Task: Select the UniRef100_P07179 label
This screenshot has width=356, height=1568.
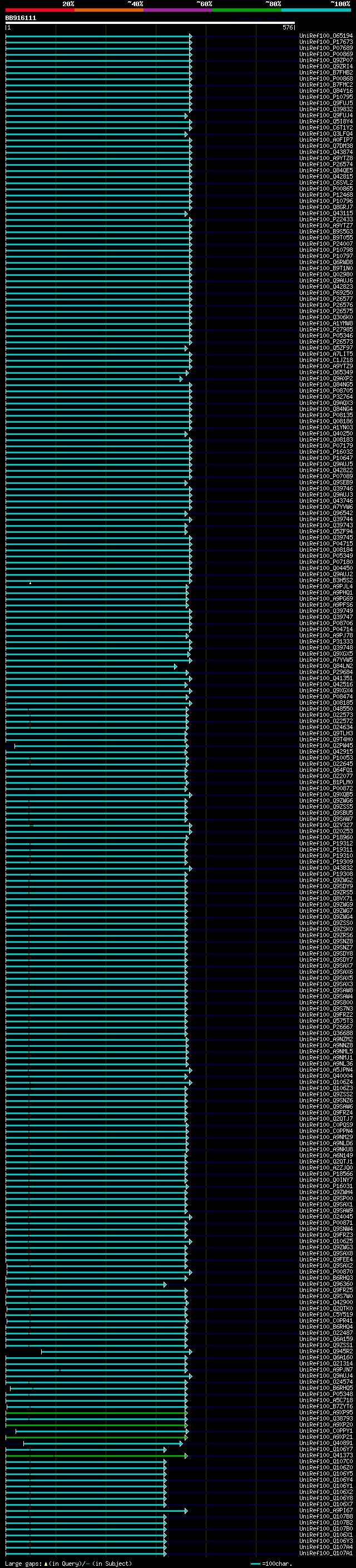Action: click(326, 446)
